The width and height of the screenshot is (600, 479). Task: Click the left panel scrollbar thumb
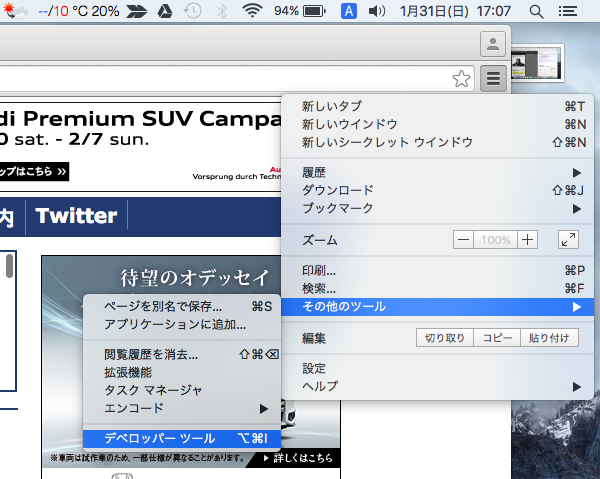click(10, 266)
